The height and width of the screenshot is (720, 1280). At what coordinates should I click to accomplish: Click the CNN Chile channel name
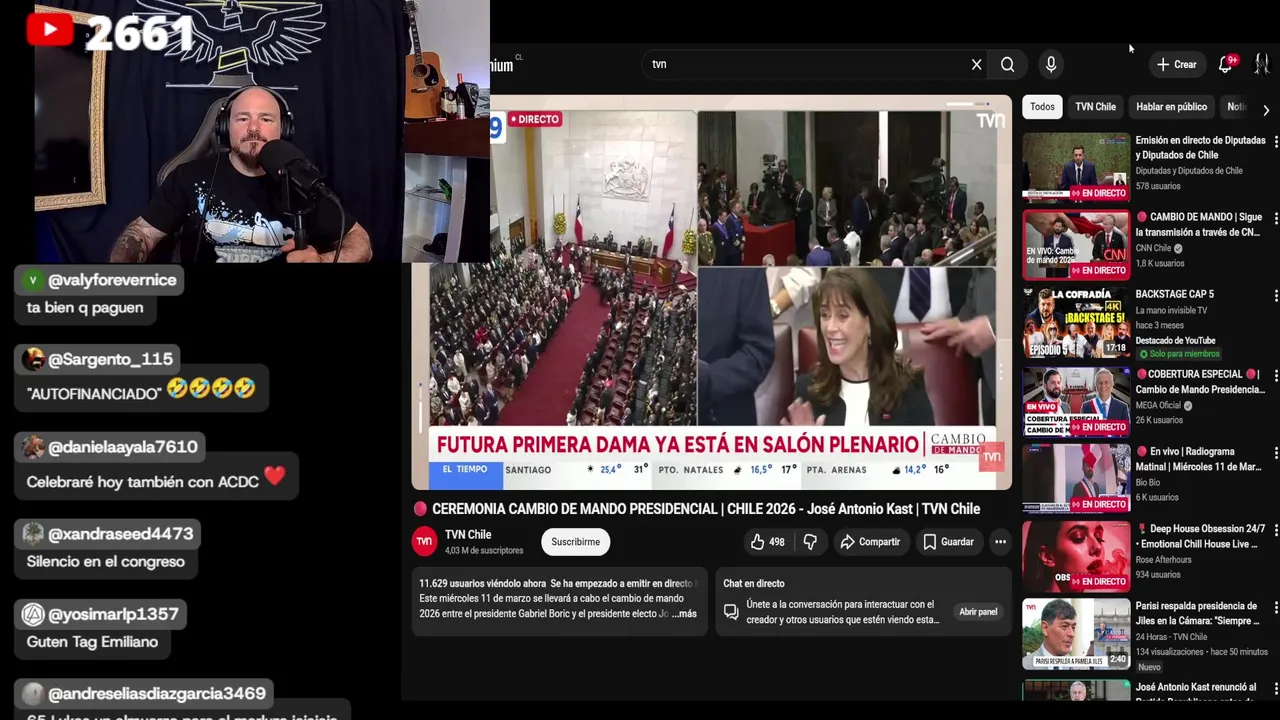[1153, 248]
